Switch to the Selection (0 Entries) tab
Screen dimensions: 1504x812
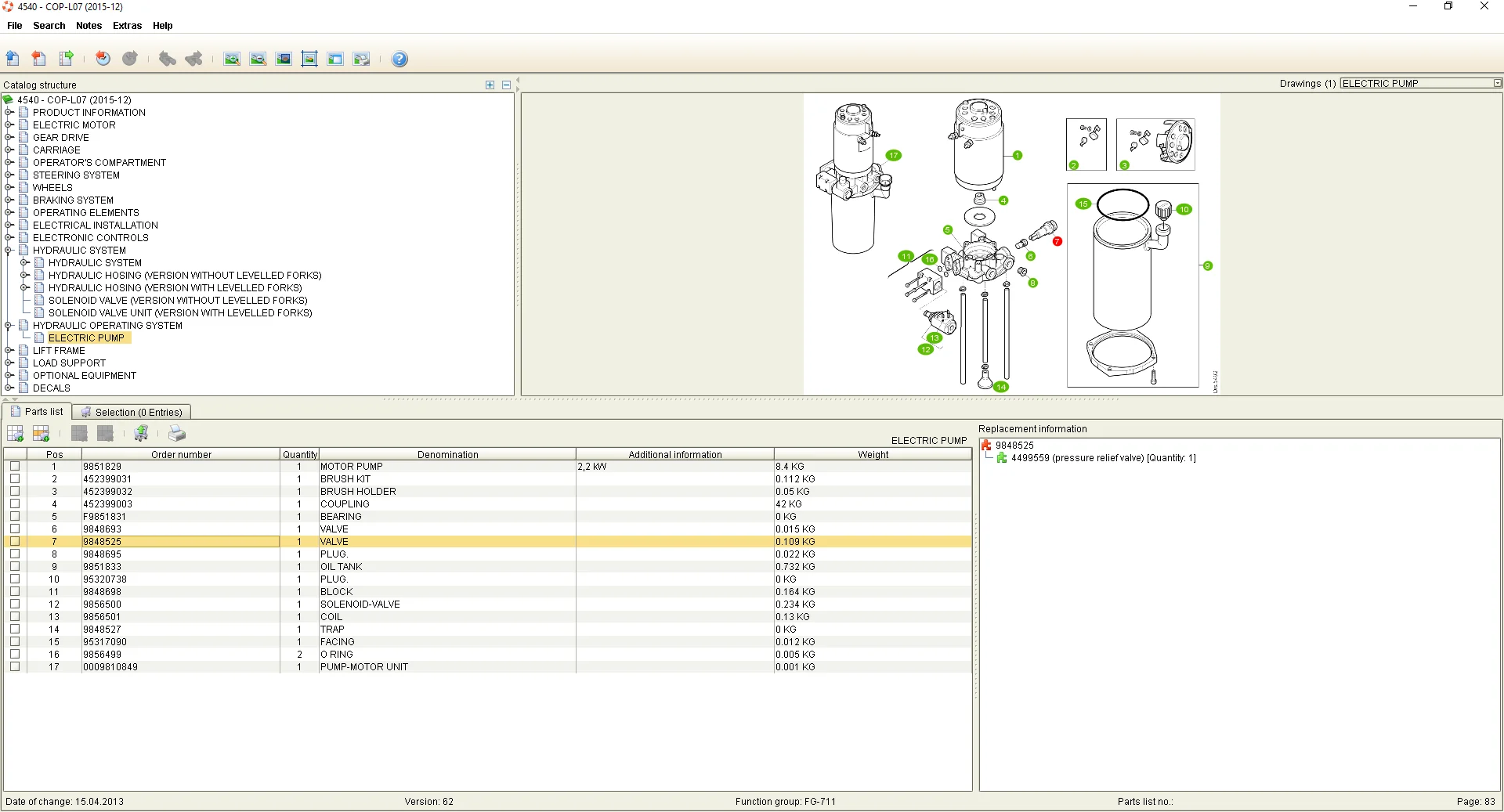click(x=132, y=412)
